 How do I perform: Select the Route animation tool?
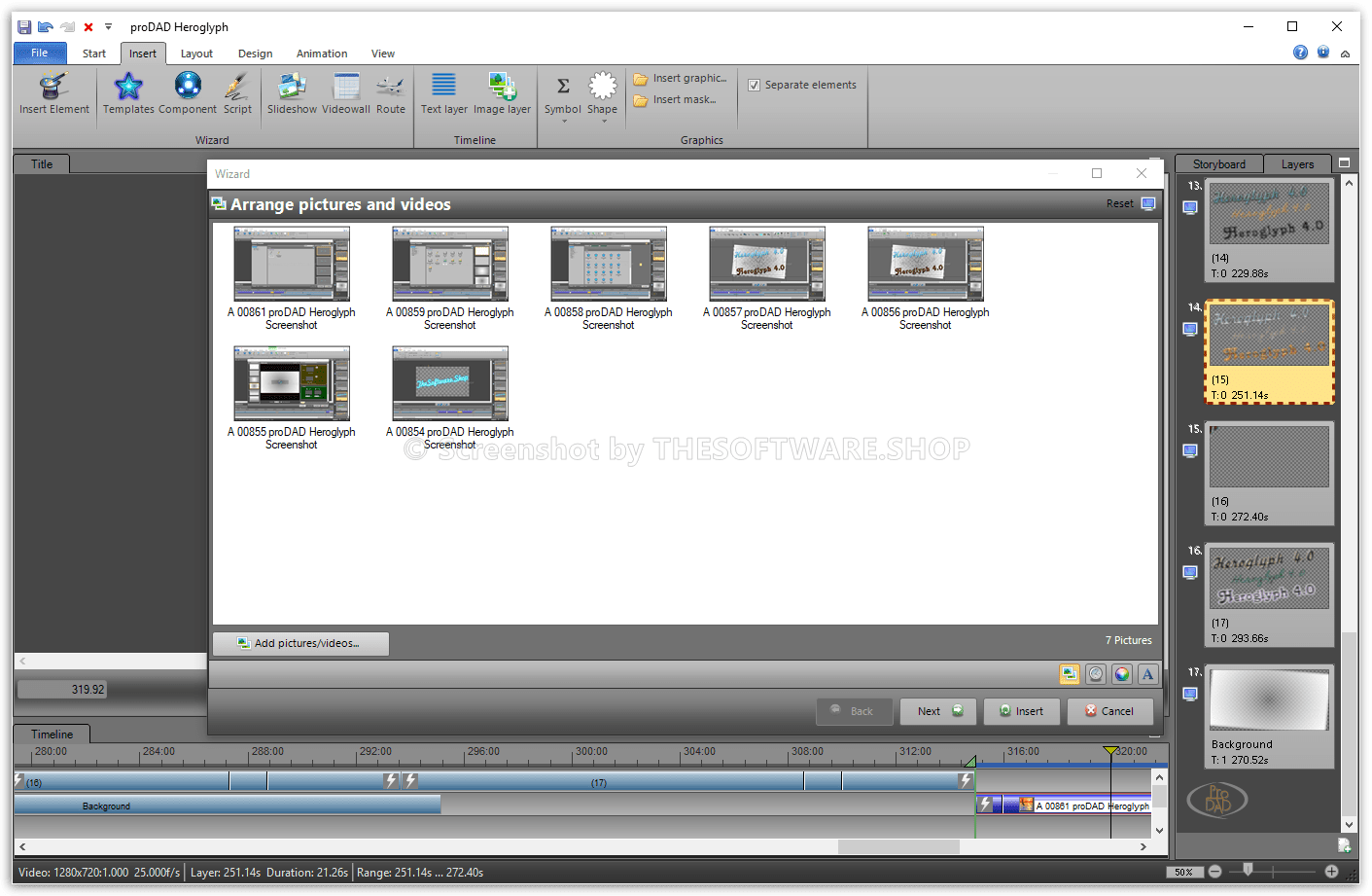point(390,90)
